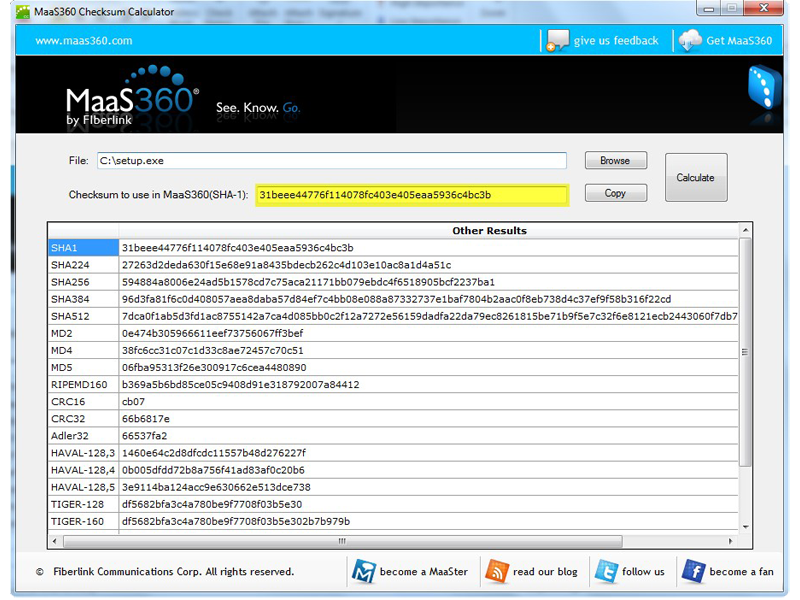This screenshot has height=600, width=800.
Task: Select the CRC32 row label
Action: (84, 419)
